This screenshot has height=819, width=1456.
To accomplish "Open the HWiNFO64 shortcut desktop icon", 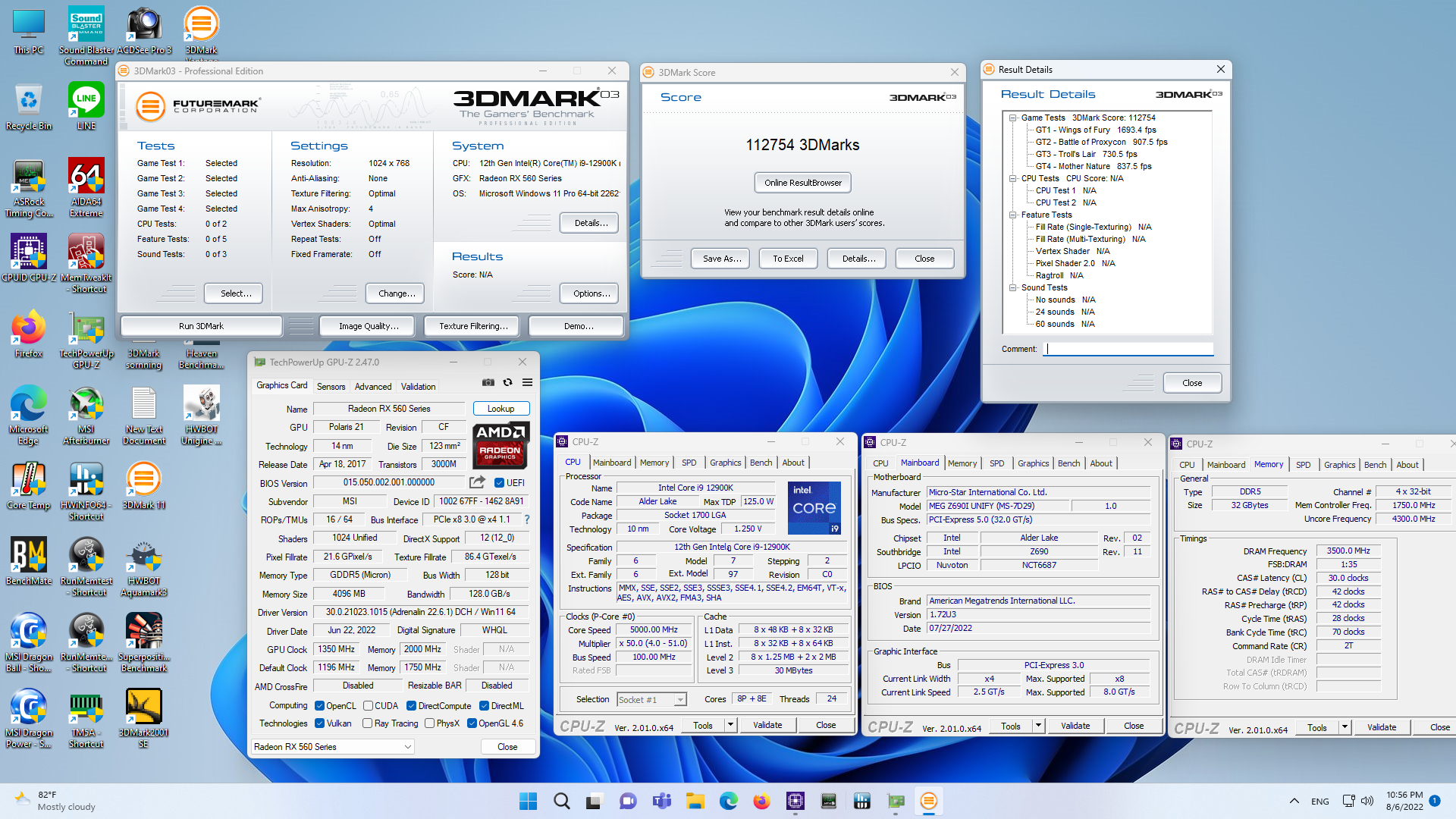I will point(86,491).
